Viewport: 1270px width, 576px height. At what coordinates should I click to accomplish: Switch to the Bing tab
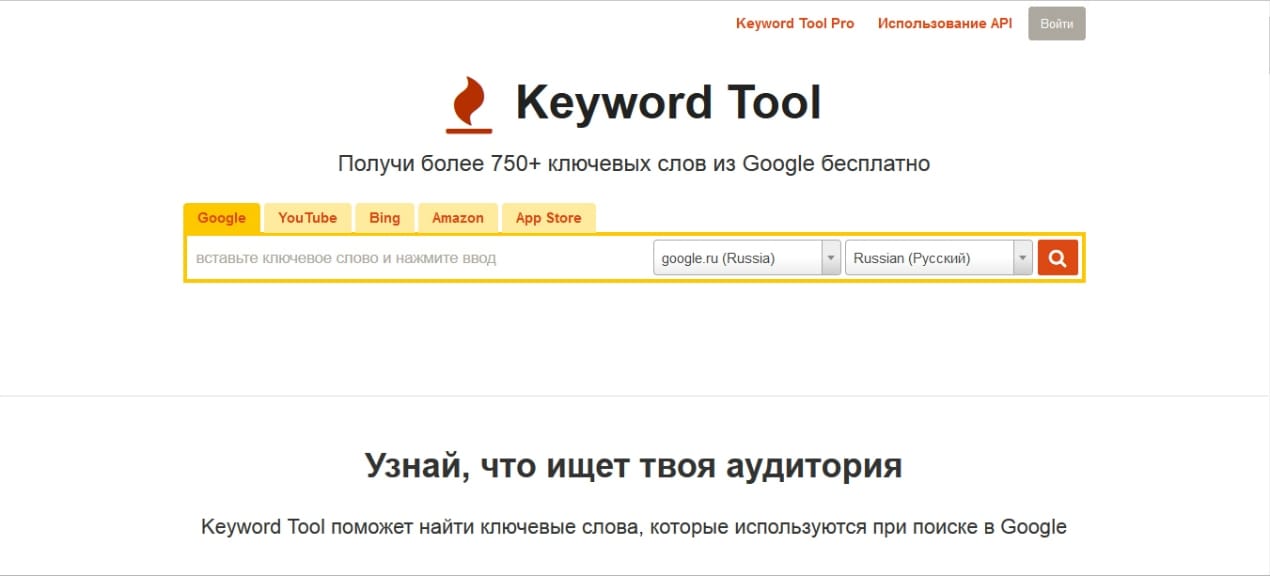pos(384,218)
